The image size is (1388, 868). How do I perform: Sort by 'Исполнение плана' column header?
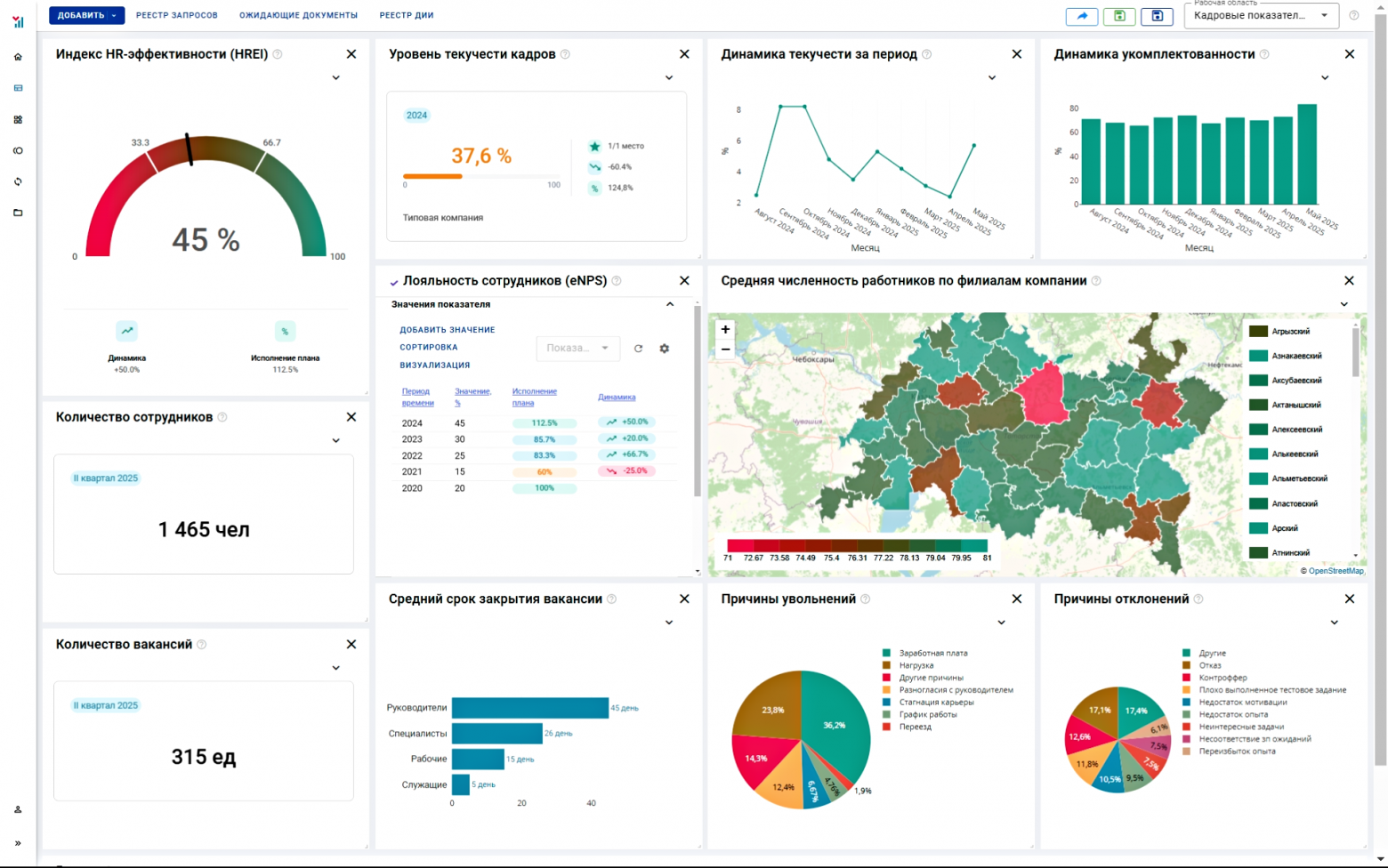click(x=534, y=397)
